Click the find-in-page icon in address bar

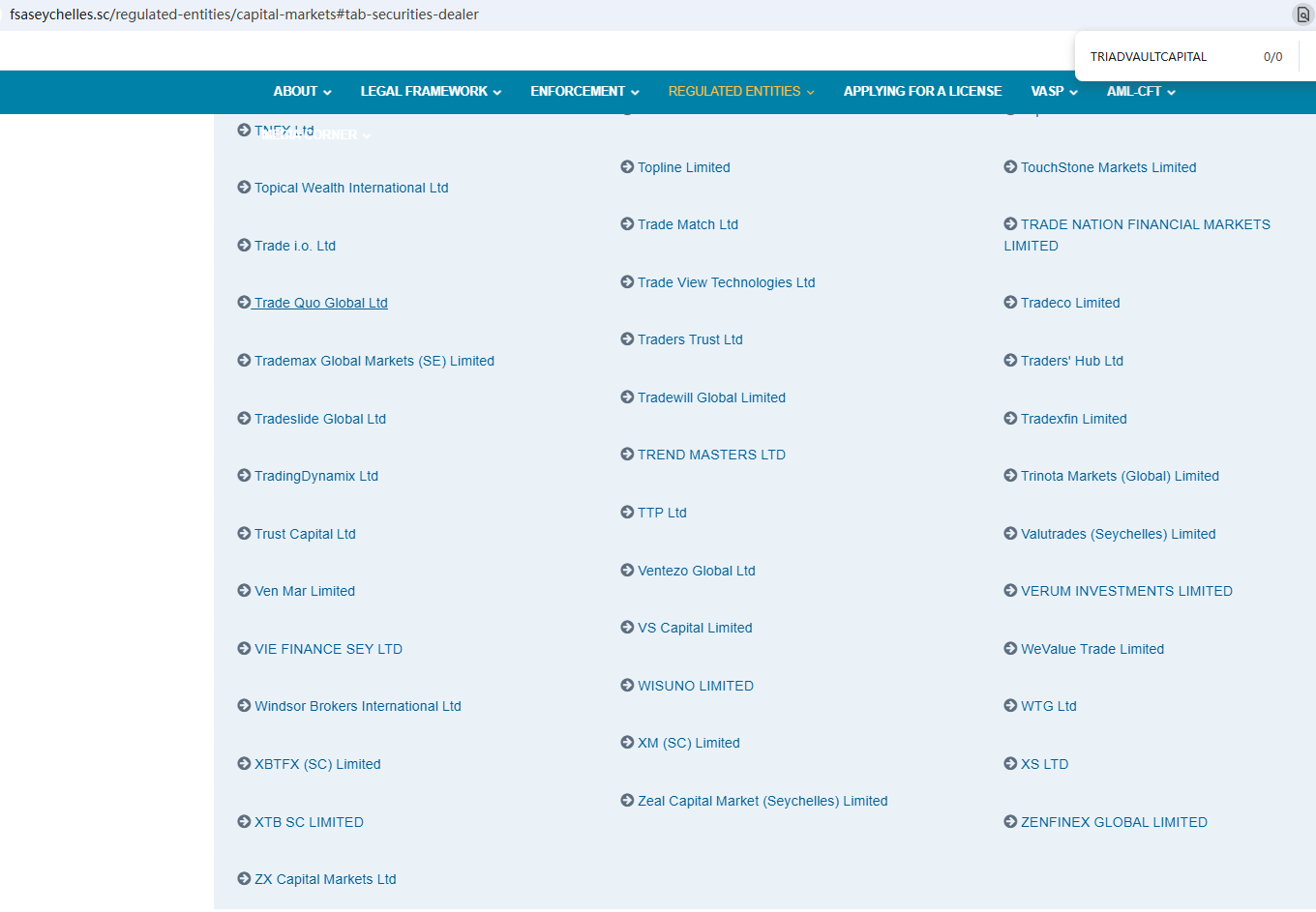coord(1302,15)
